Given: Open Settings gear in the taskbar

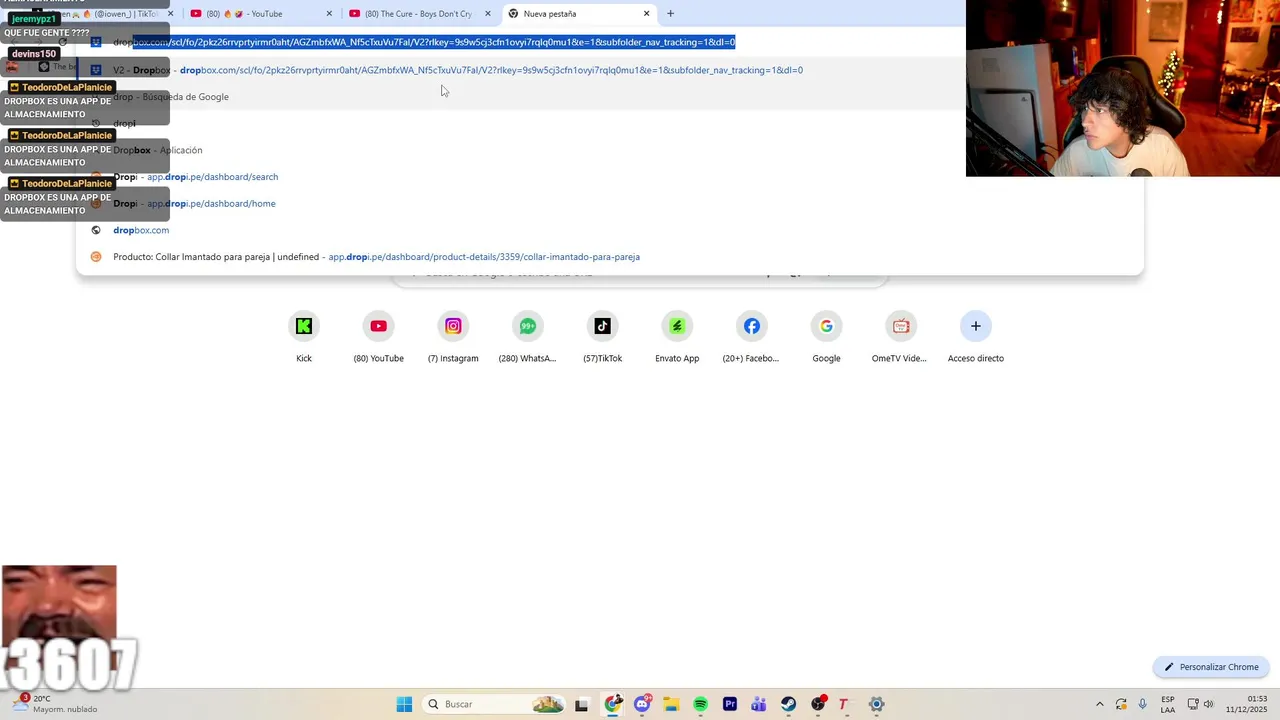Looking at the screenshot, I should [x=876, y=704].
